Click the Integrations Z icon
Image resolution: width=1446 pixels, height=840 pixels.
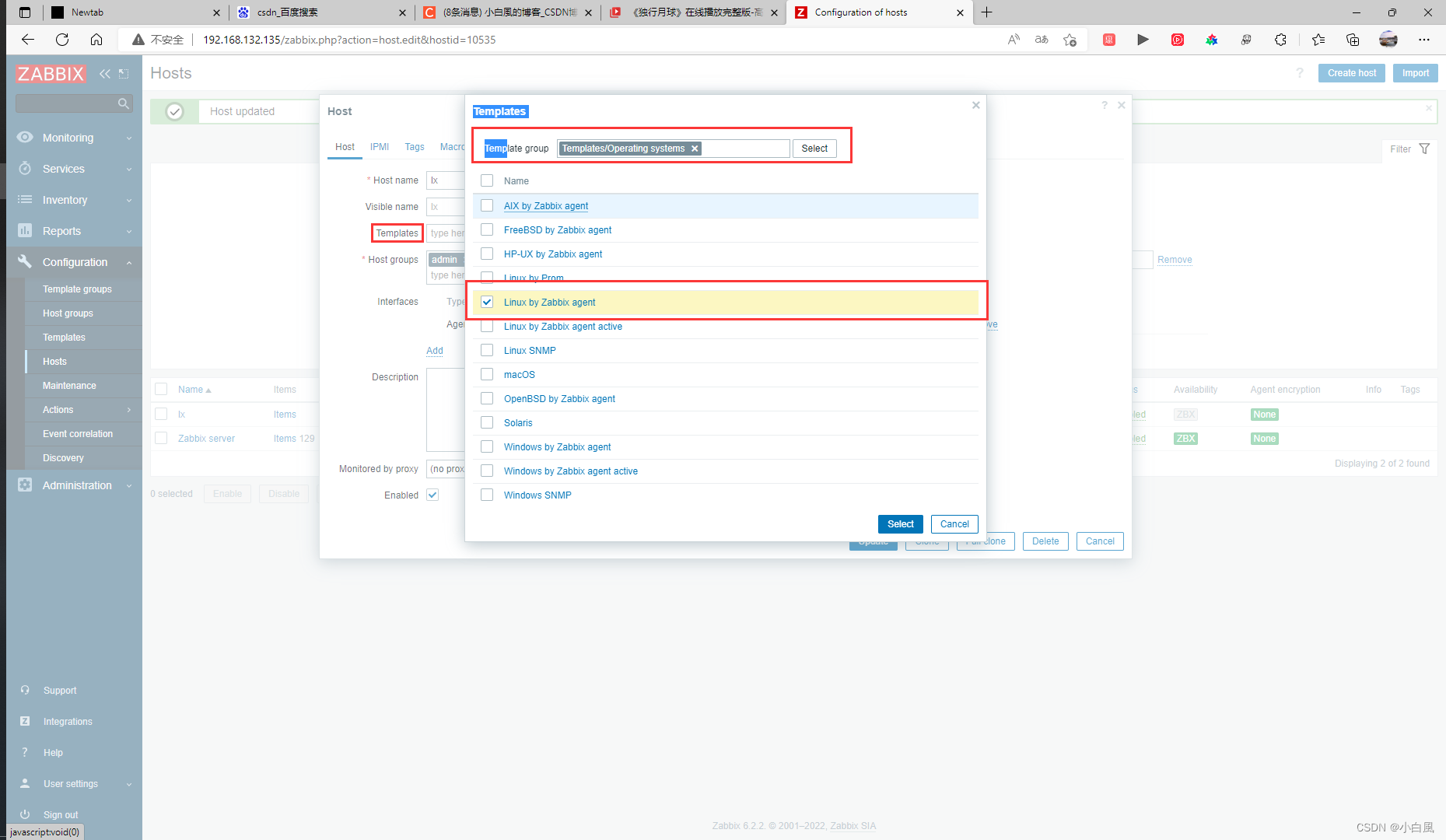pos(25,722)
